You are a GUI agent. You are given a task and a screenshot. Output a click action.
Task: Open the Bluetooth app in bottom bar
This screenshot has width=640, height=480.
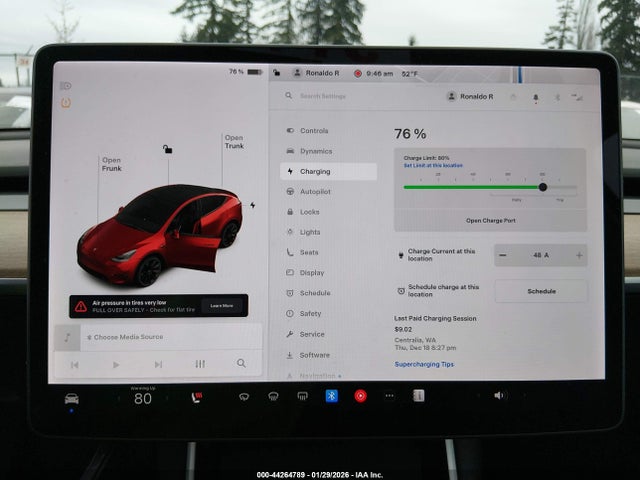pyautogui.click(x=331, y=396)
